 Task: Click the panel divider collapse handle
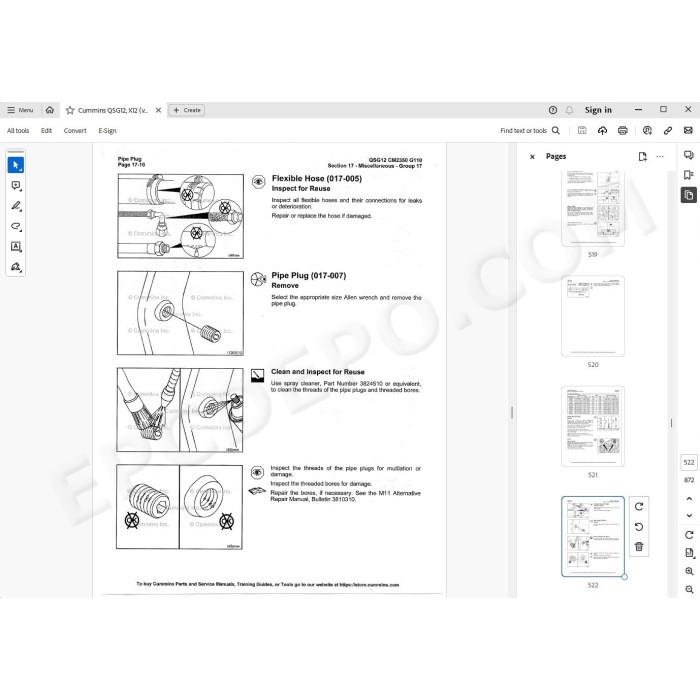click(x=512, y=412)
